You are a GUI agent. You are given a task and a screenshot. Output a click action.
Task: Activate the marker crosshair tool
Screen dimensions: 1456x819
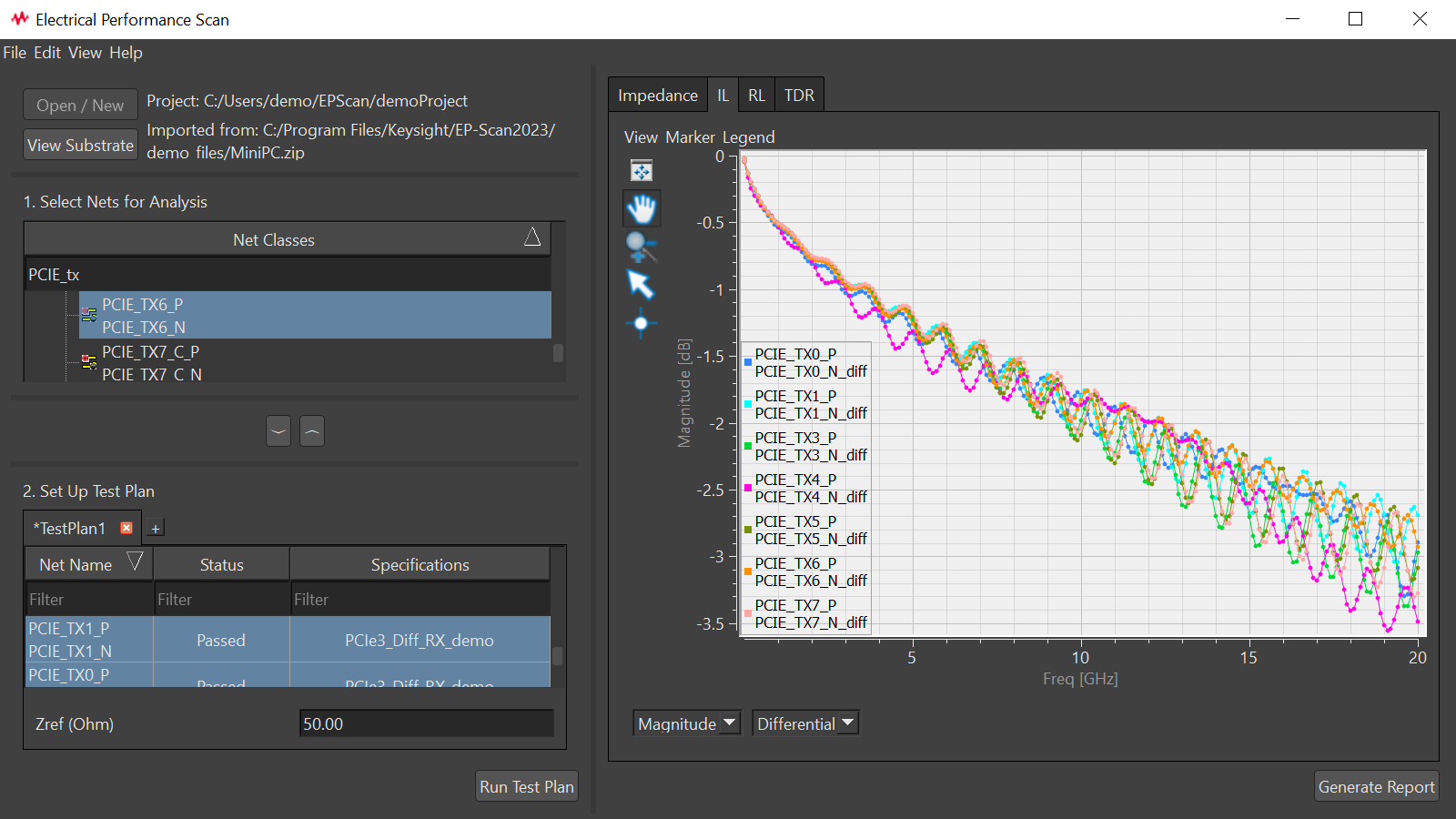click(x=641, y=323)
